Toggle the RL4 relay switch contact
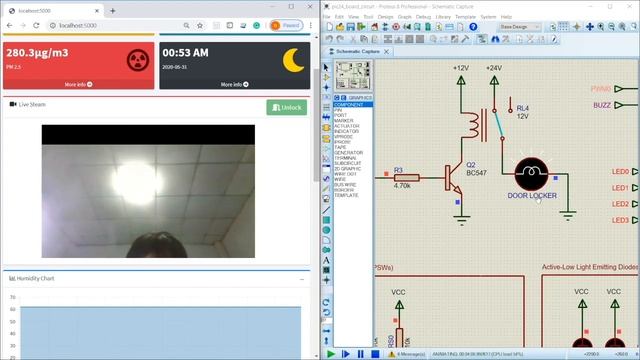This screenshot has height=360, width=640. (498, 124)
